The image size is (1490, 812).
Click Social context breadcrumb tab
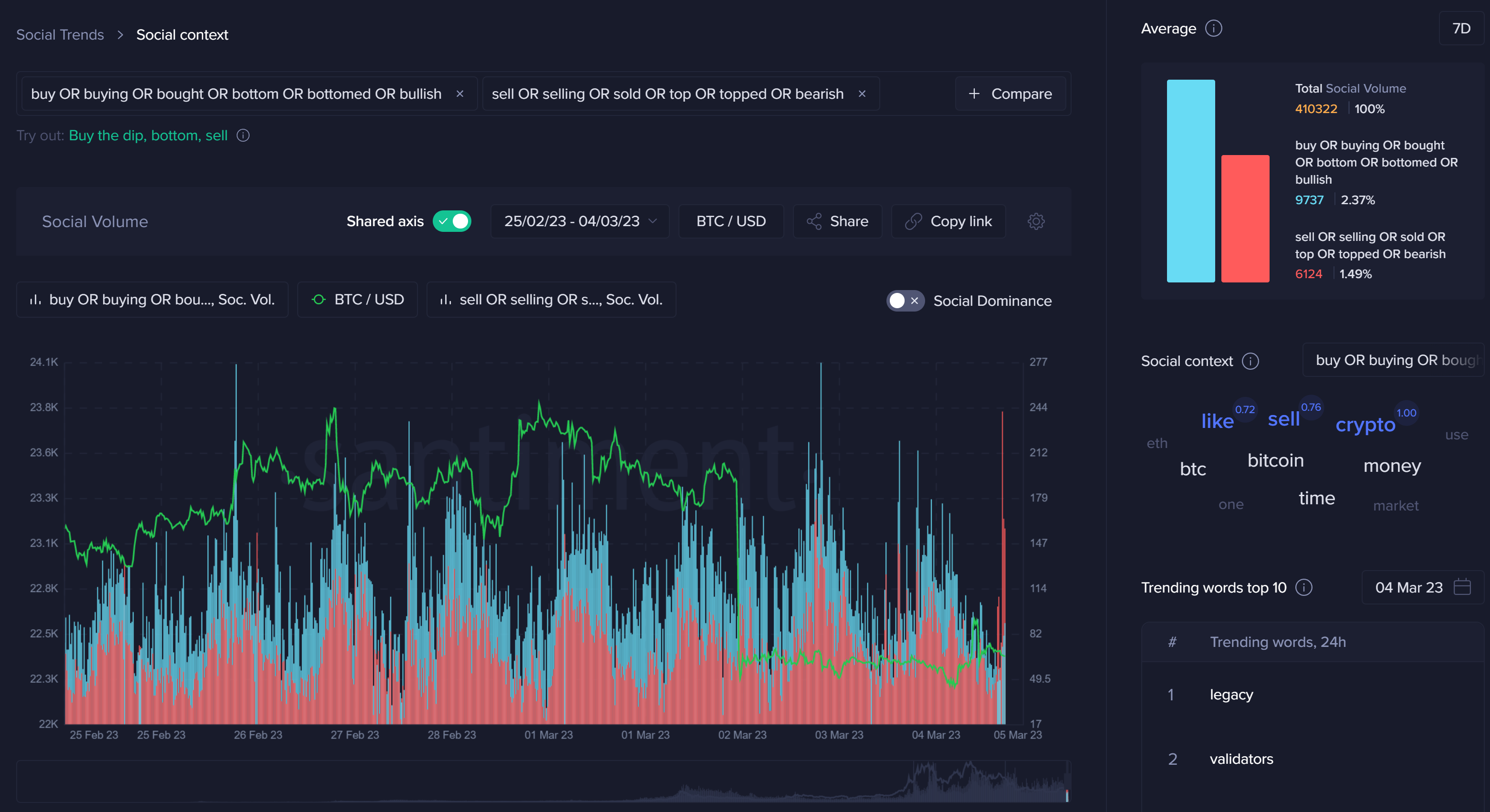pyautogui.click(x=182, y=34)
